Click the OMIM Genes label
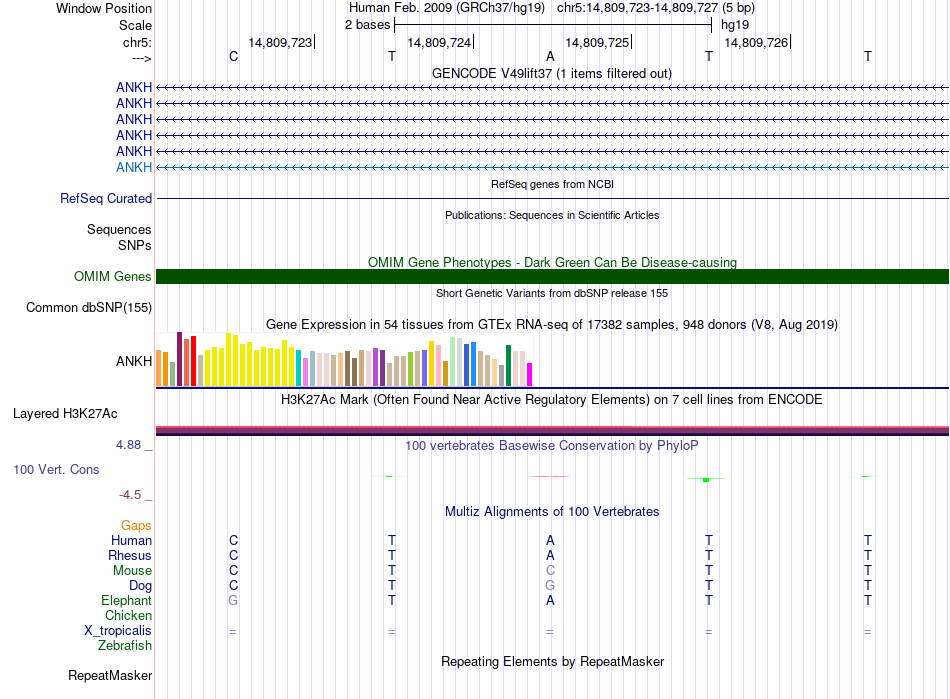The width and height of the screenshot is (950, 699). pos(113,276)
